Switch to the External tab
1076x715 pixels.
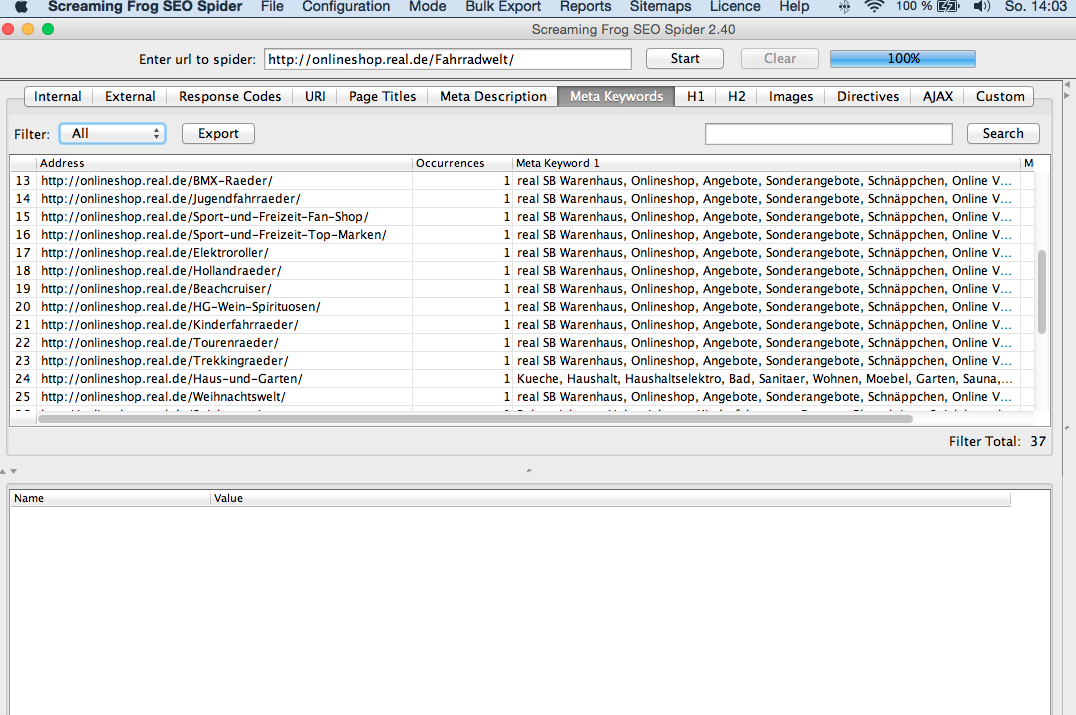tap(130, 97)
